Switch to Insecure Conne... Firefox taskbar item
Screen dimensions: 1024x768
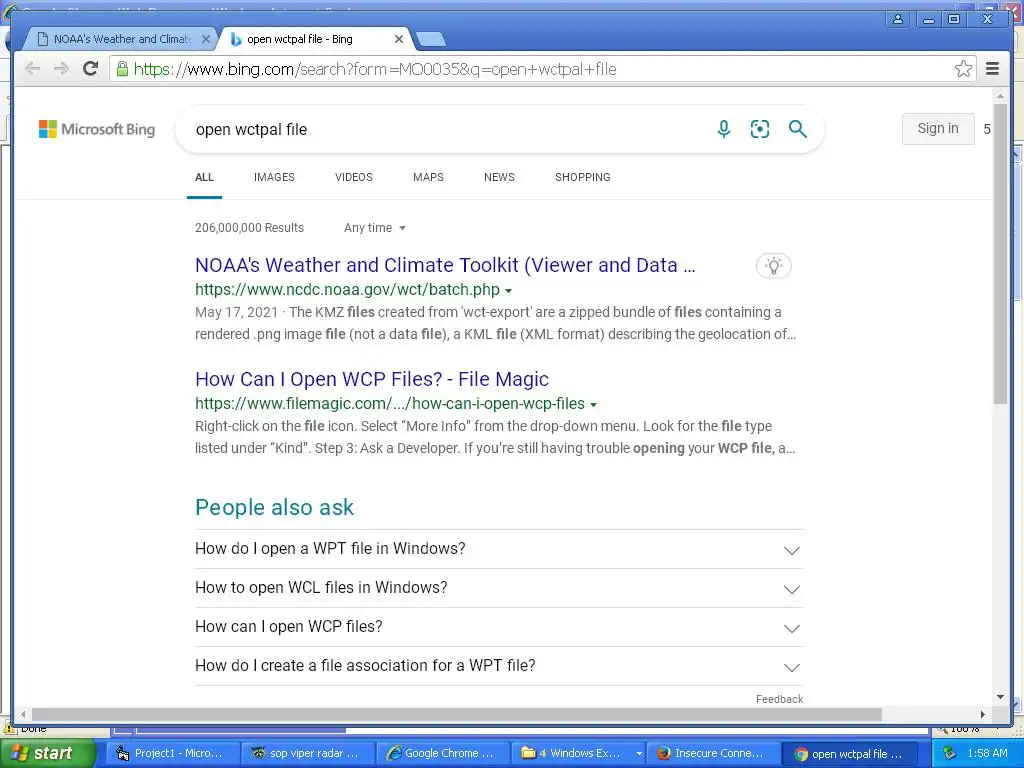[713, 754]
